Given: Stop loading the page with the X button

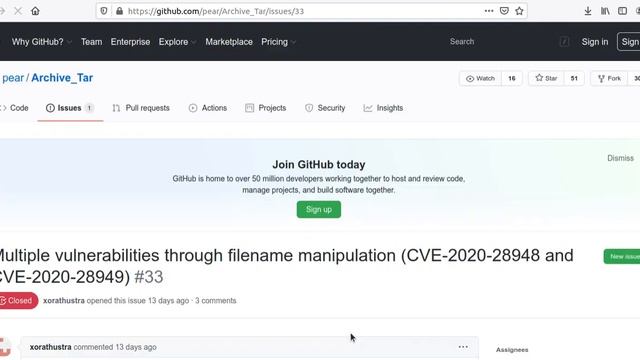Looking at the screenshot, I should tap(18, 11).
